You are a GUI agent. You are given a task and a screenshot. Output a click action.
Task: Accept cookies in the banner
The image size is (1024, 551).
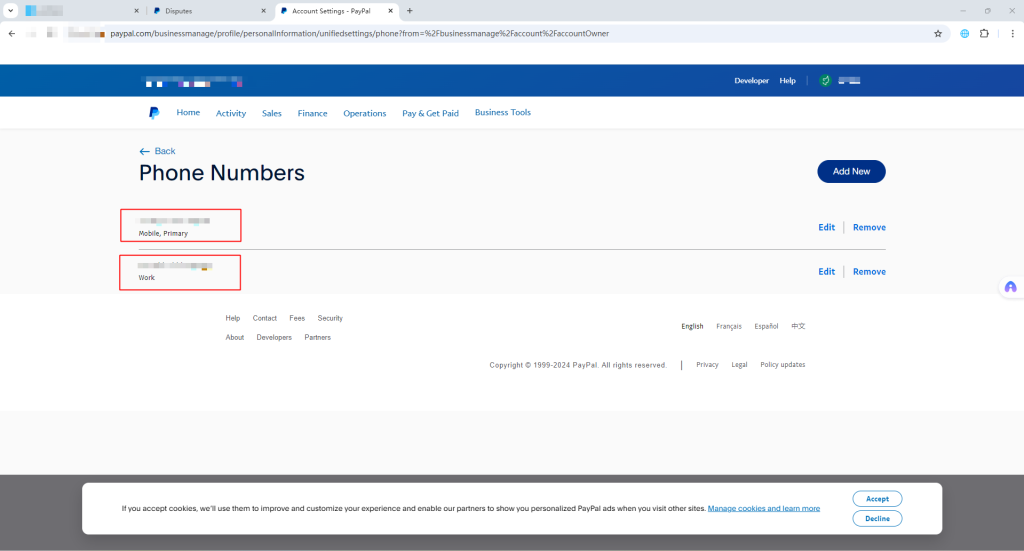(x=877, y=499)
